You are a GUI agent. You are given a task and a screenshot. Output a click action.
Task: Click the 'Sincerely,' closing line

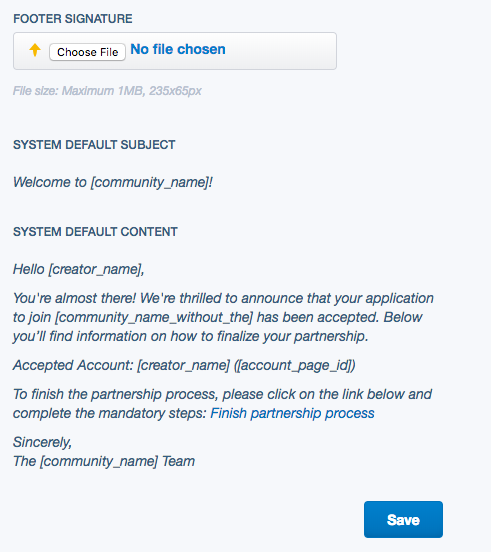42,443
